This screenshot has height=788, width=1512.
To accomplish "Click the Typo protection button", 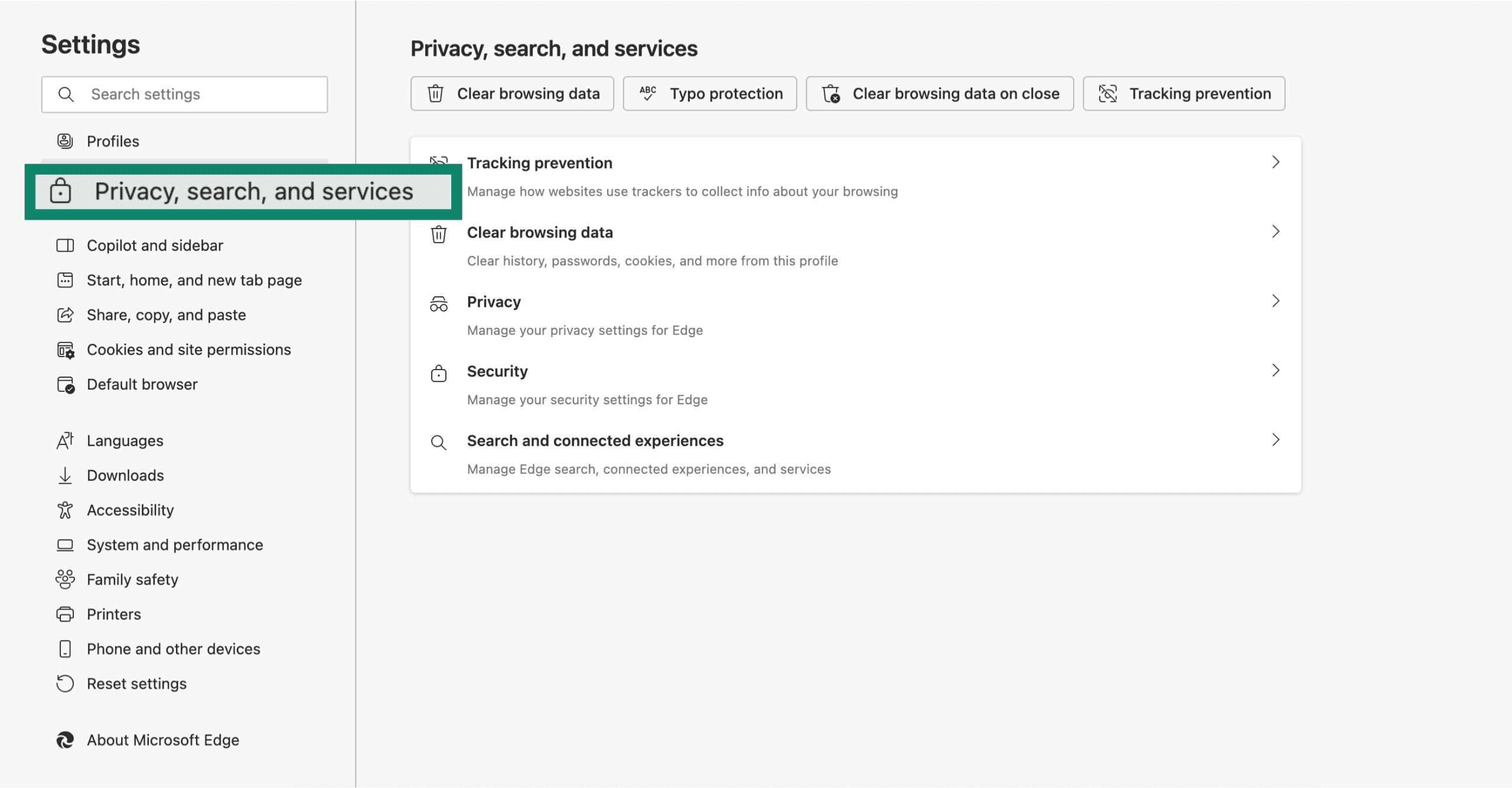I will [x=709, y=93].
